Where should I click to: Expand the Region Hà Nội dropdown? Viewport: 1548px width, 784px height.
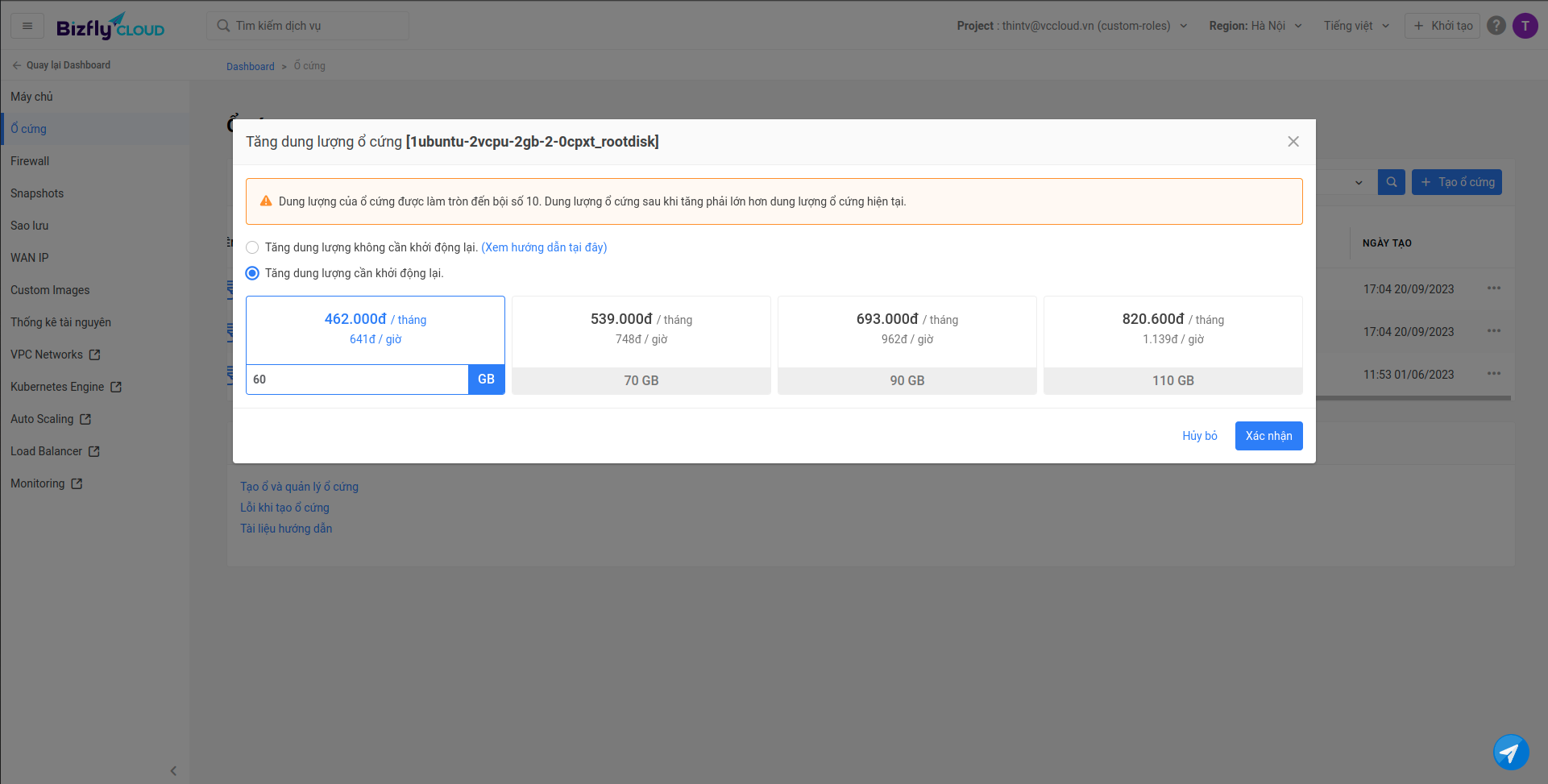click(x=1255, y=26)
